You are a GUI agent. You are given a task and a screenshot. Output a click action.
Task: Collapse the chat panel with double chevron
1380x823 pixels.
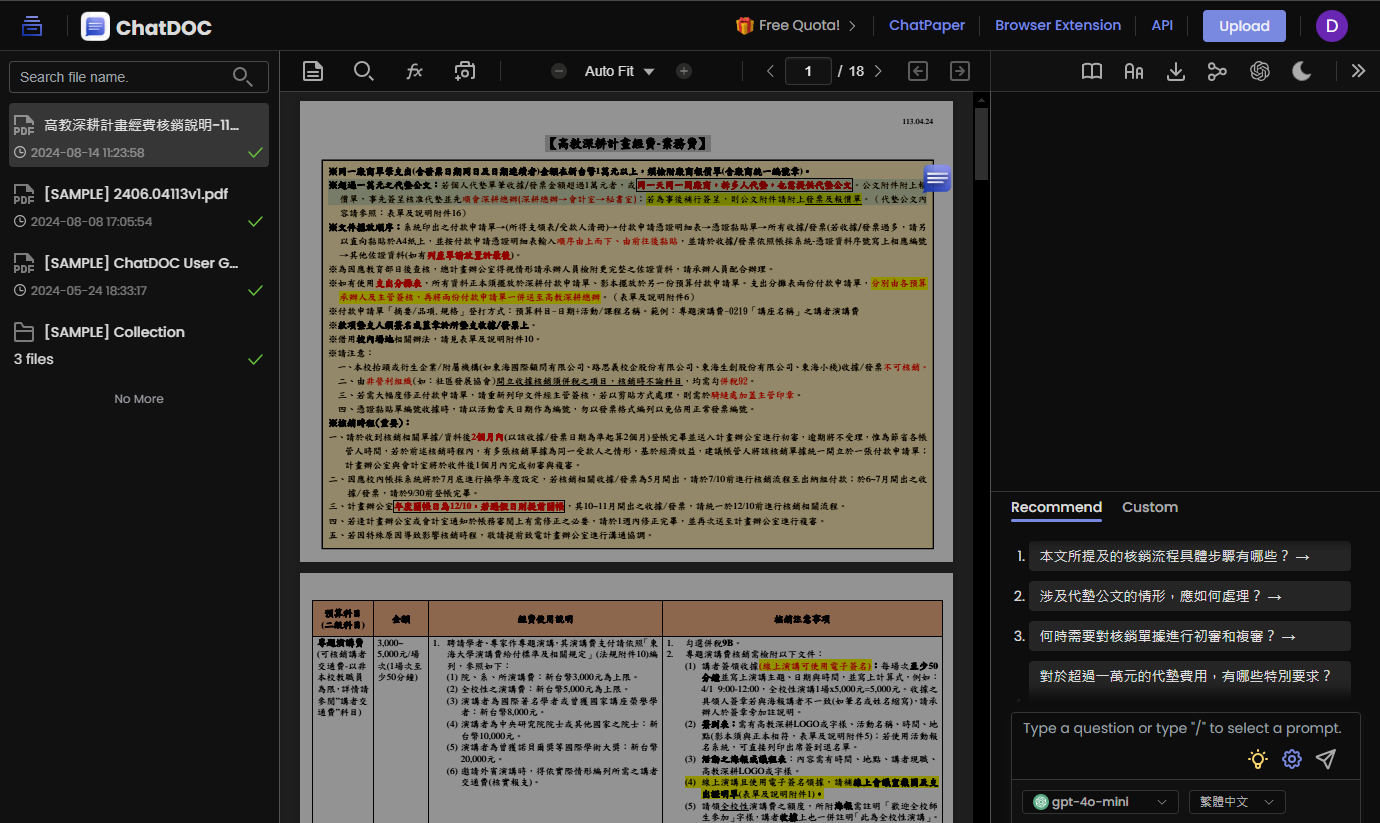pyautogui.click(x=1358, y=71)
